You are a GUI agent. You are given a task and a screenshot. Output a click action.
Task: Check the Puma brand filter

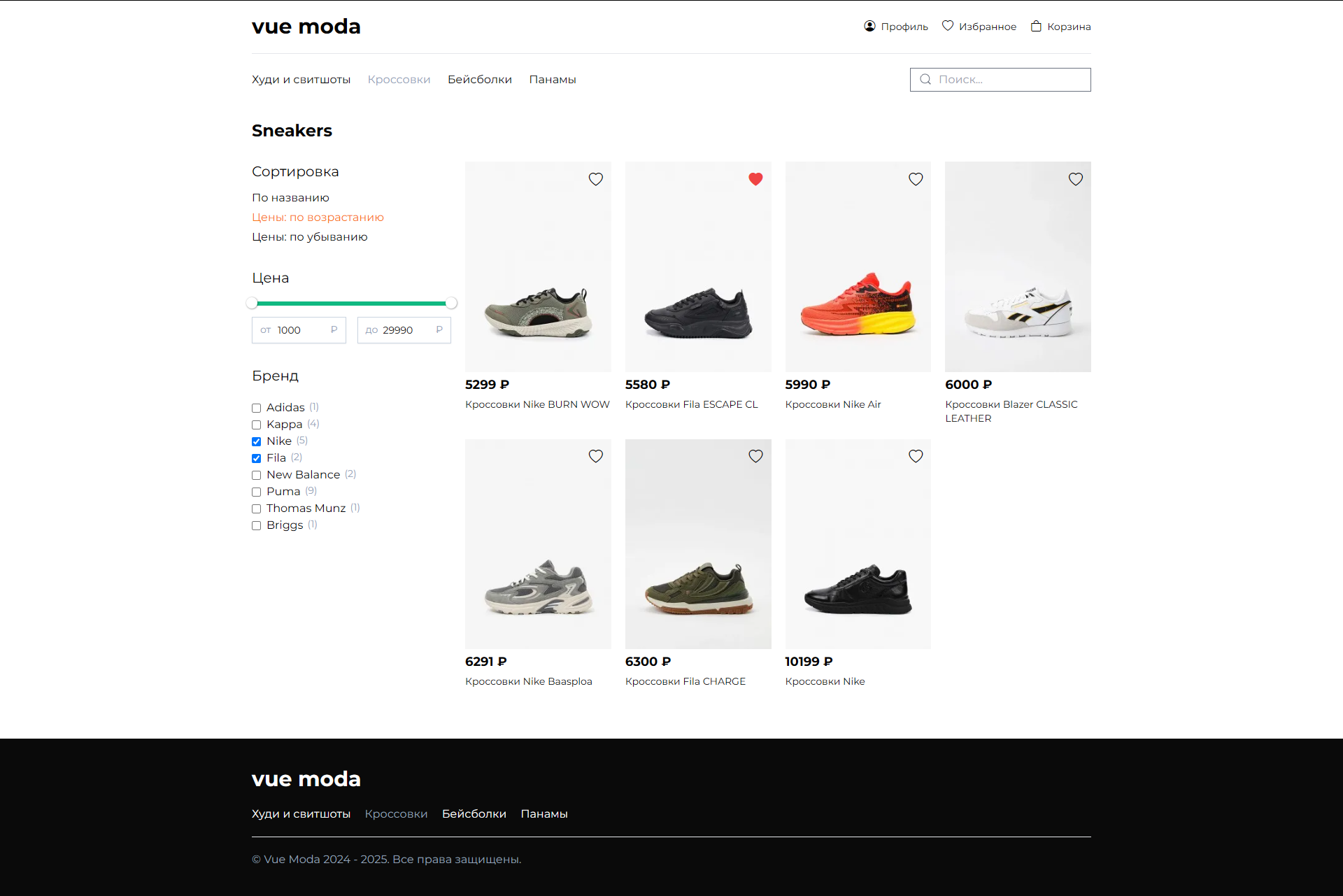tap(256, 492)
